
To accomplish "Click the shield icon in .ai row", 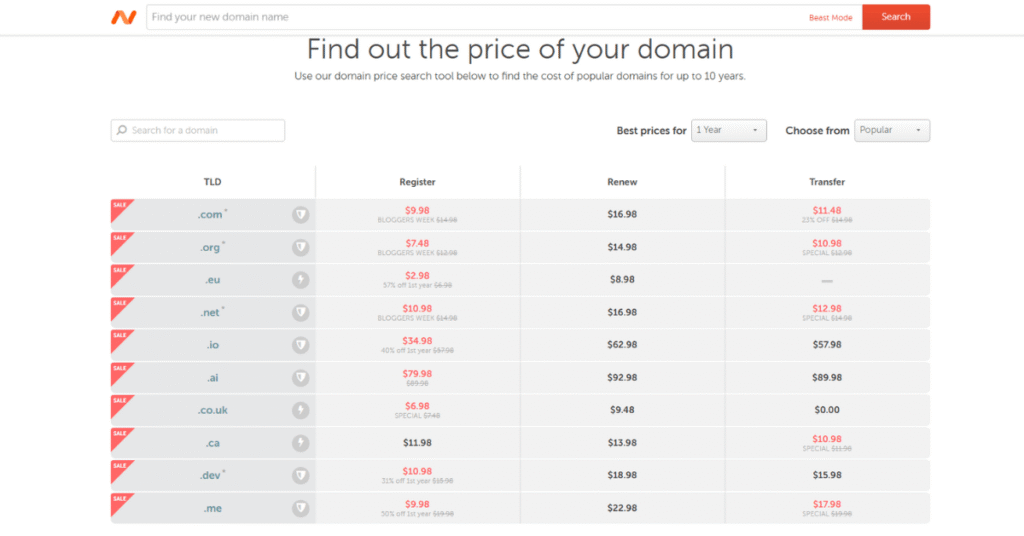I will tap(300, 377).
